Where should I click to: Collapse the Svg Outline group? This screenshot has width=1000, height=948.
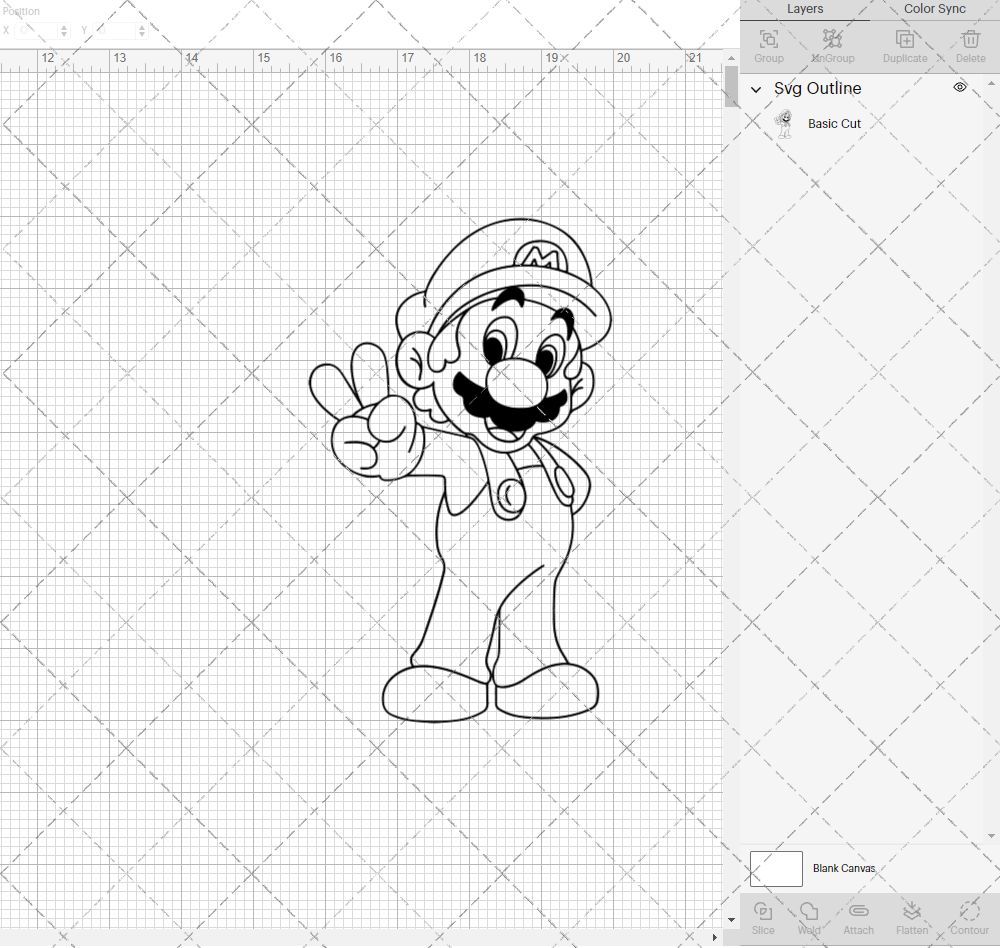tap(756, 89)
